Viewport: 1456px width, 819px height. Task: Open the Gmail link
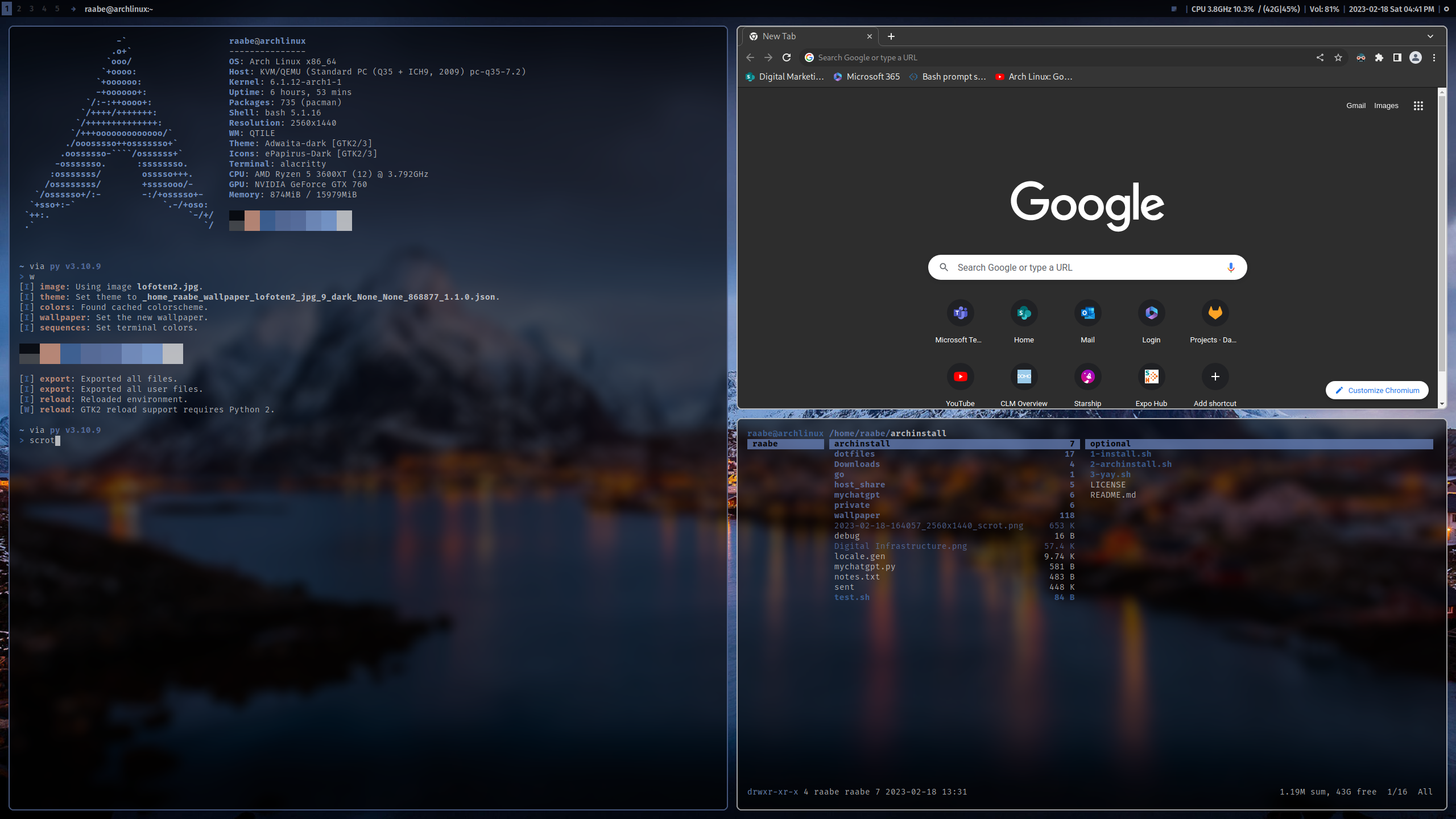[x=1356, y=106]
